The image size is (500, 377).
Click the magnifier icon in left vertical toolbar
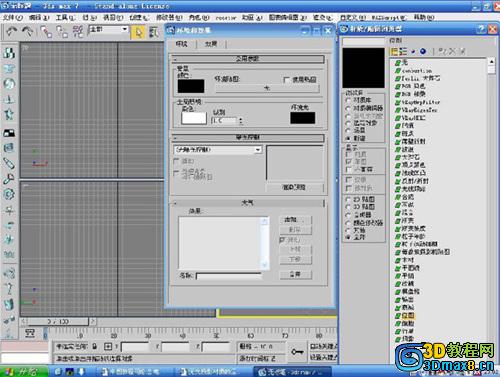coord(9,179)
